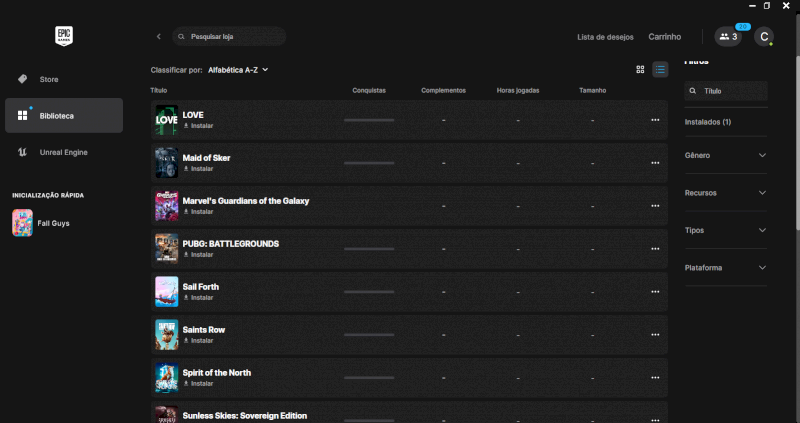Click the Sail Forth cover art
Screen dimensions: 800x423
(167, 292)
